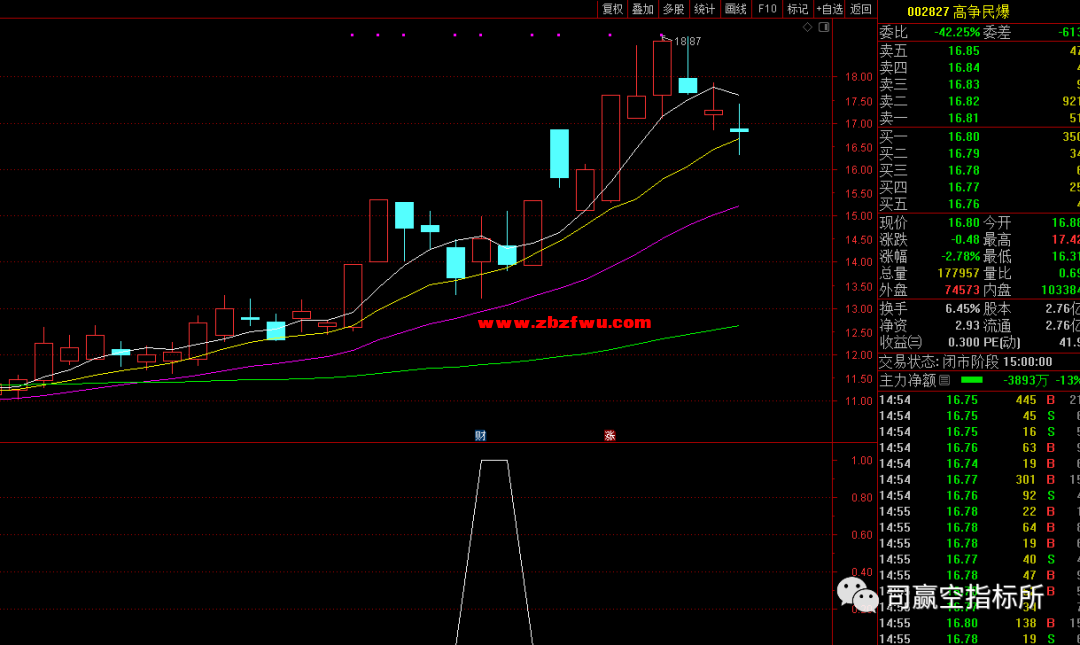The height and width of the screenshot is (645, 1080).
Task: Select 买五 price 16.76
Action: pos(964,204)
